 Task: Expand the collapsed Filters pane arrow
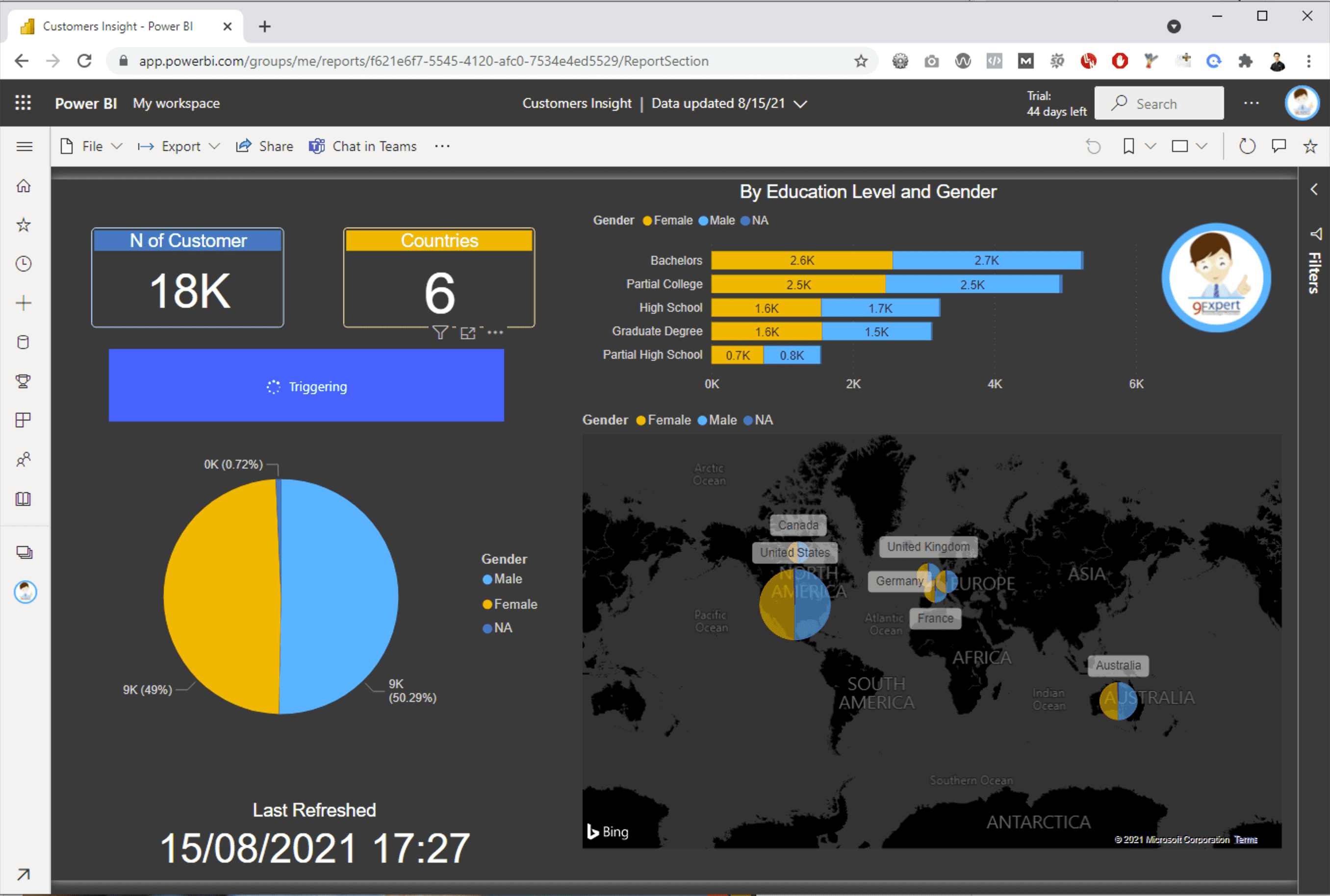click(x=1314, y=189)
